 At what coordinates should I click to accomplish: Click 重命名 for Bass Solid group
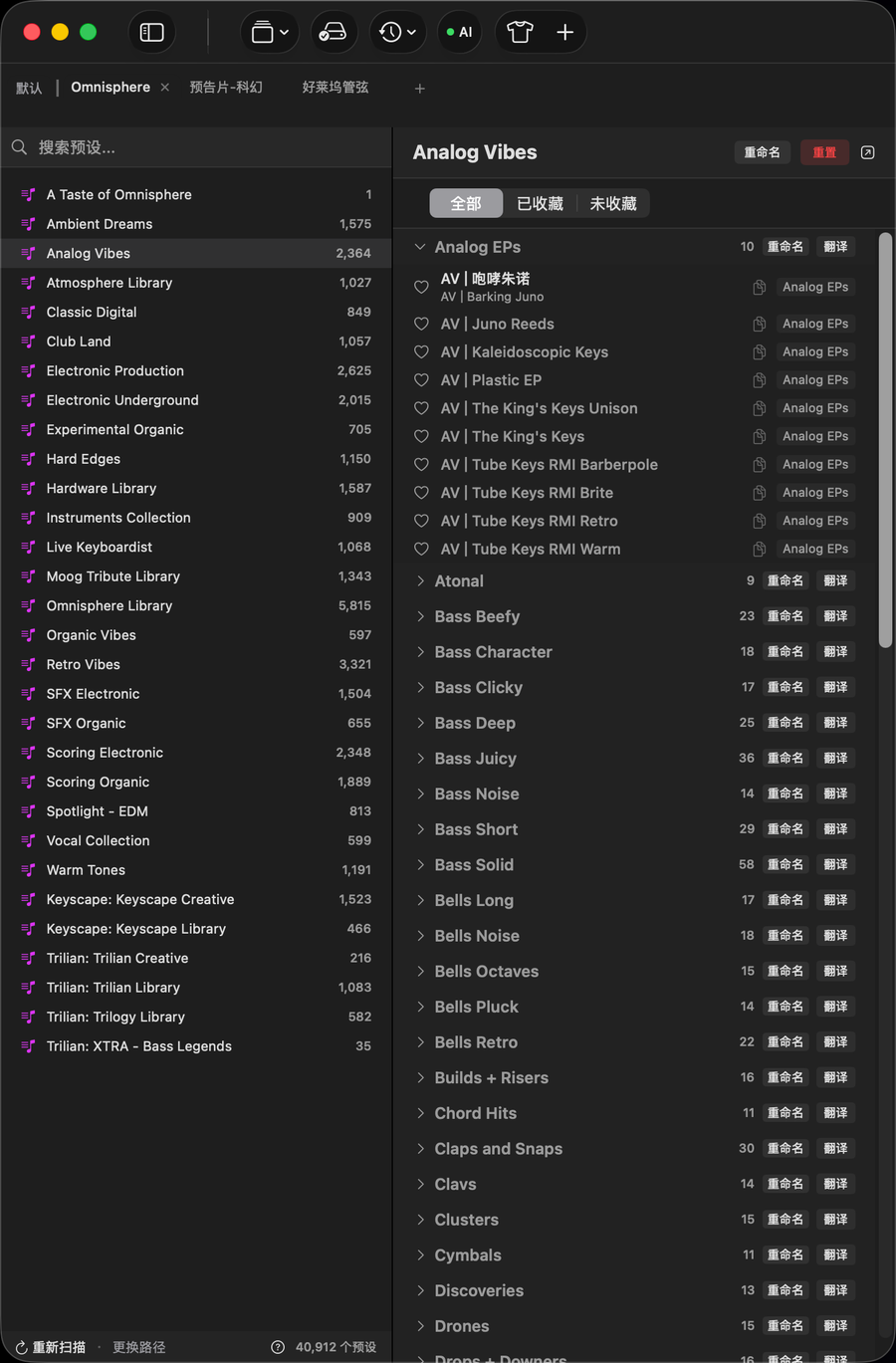click(785, 865)
